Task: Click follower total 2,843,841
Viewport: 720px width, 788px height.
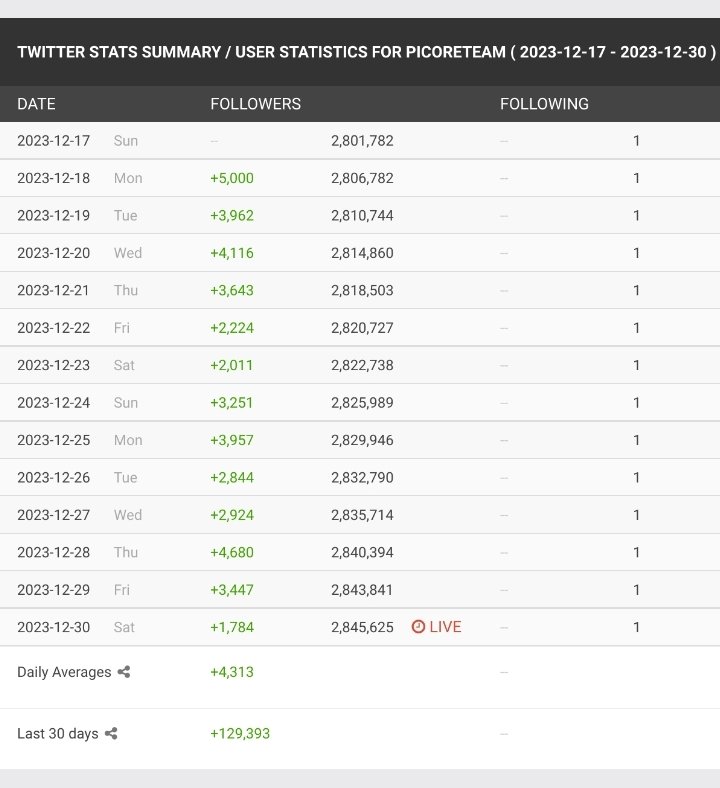Action: 362,590
